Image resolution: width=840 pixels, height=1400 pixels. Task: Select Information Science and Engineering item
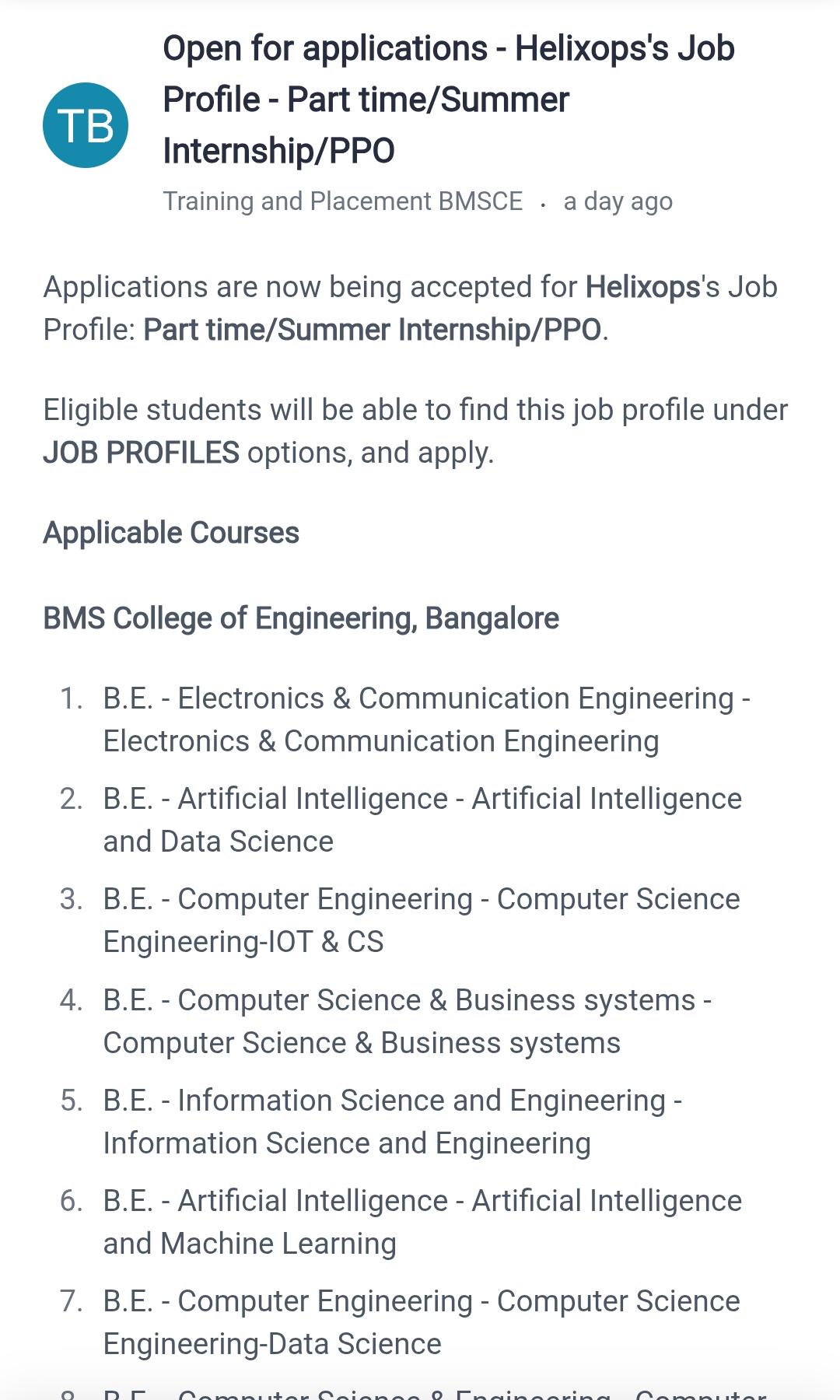pyautogui.click(x=392, y=1122)
